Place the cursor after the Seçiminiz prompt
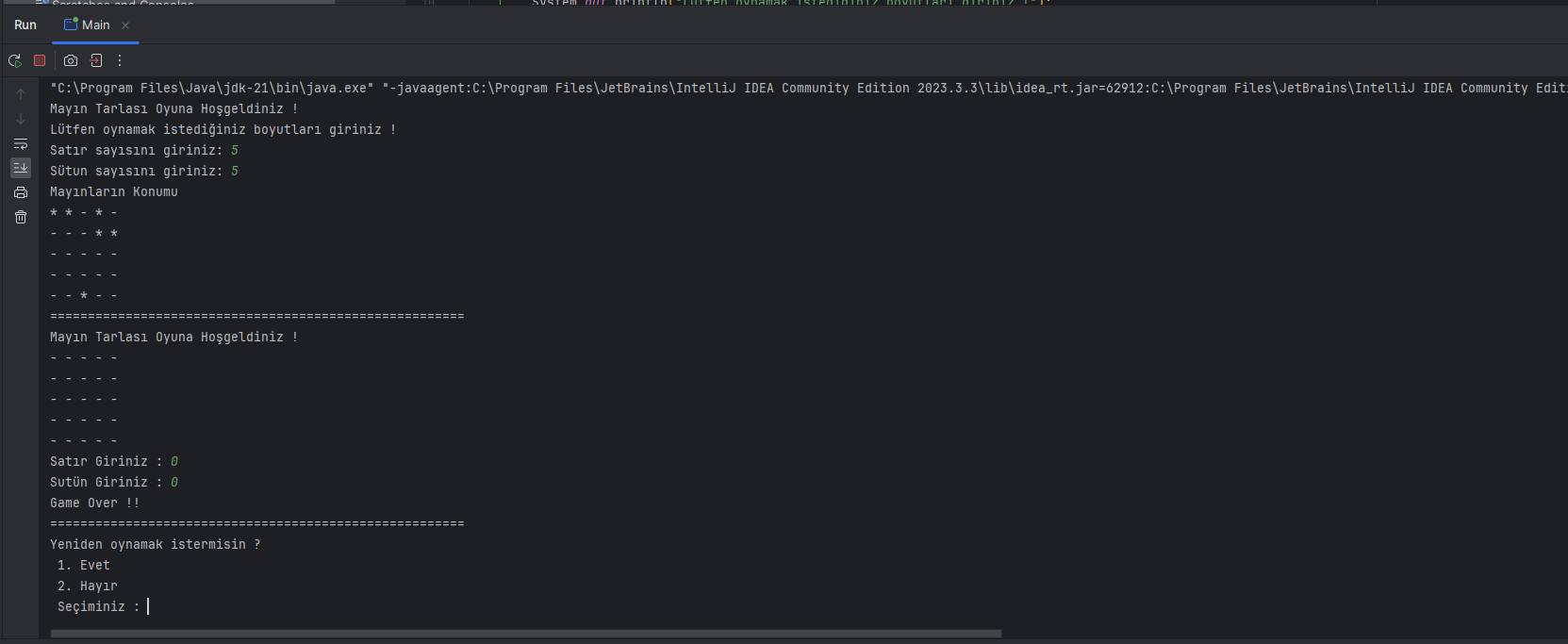 [x=149, y=606]
